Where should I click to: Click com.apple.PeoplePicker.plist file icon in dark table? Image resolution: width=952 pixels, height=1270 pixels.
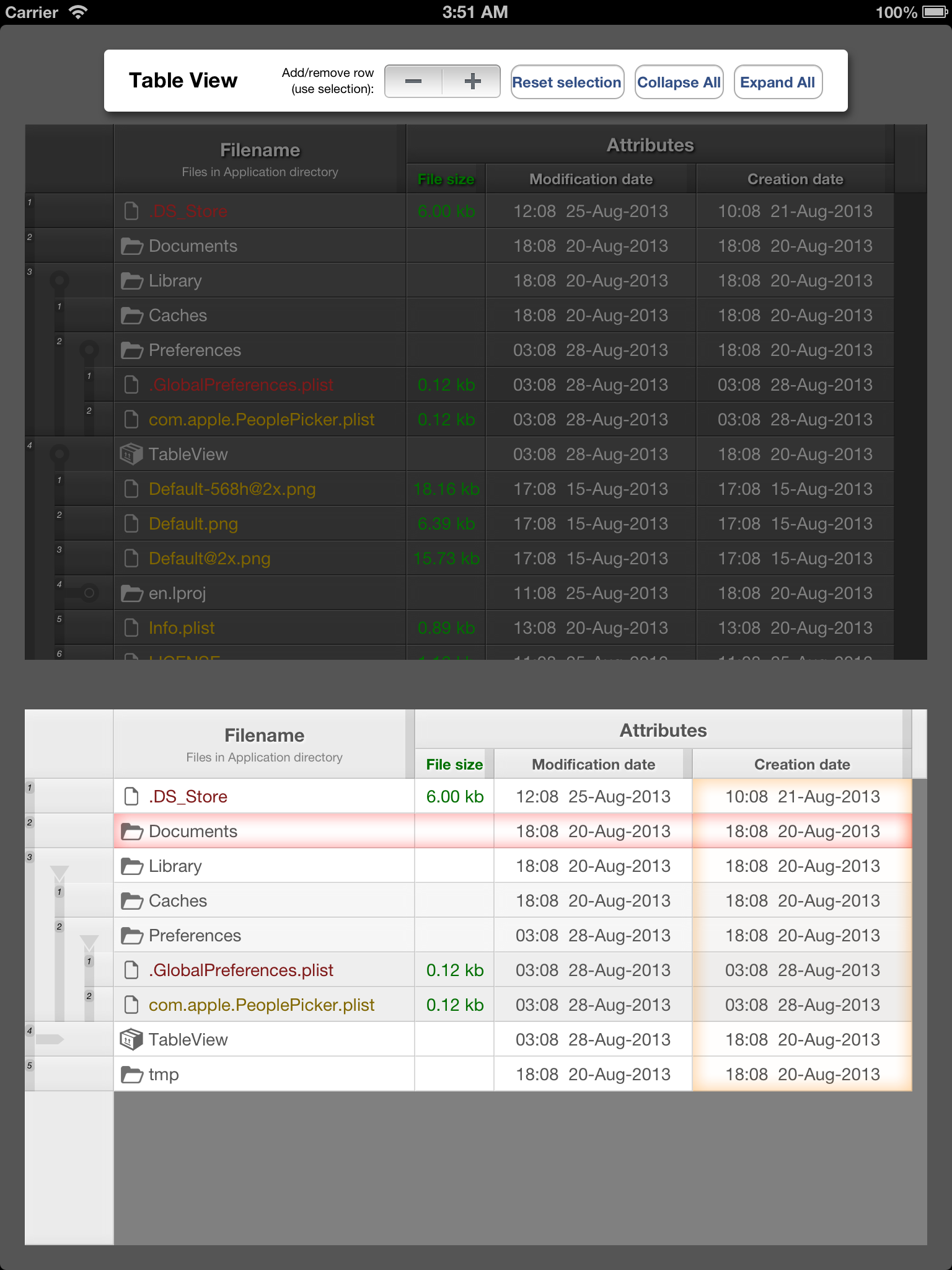pos(131,419)
